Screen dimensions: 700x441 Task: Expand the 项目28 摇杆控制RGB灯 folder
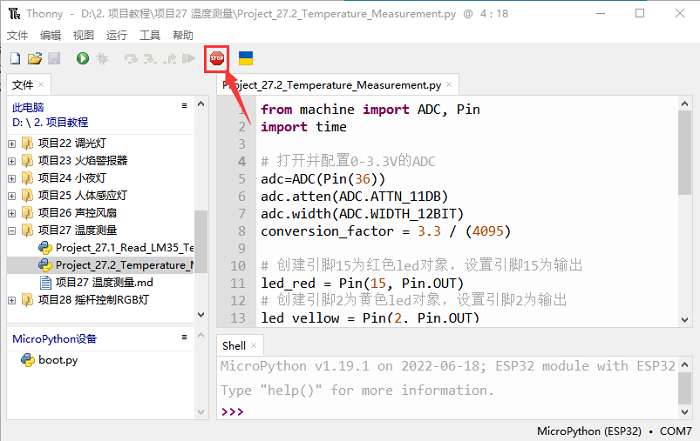12,300
